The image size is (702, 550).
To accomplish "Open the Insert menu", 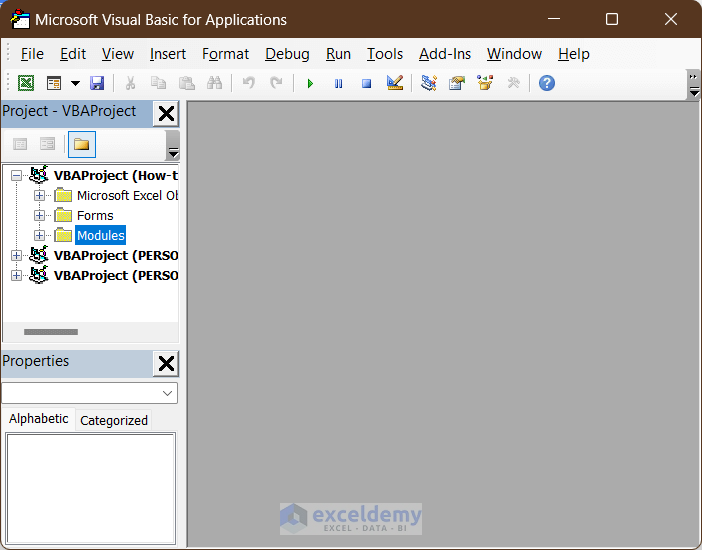I will pyautogui.click(x=167, y=54).
